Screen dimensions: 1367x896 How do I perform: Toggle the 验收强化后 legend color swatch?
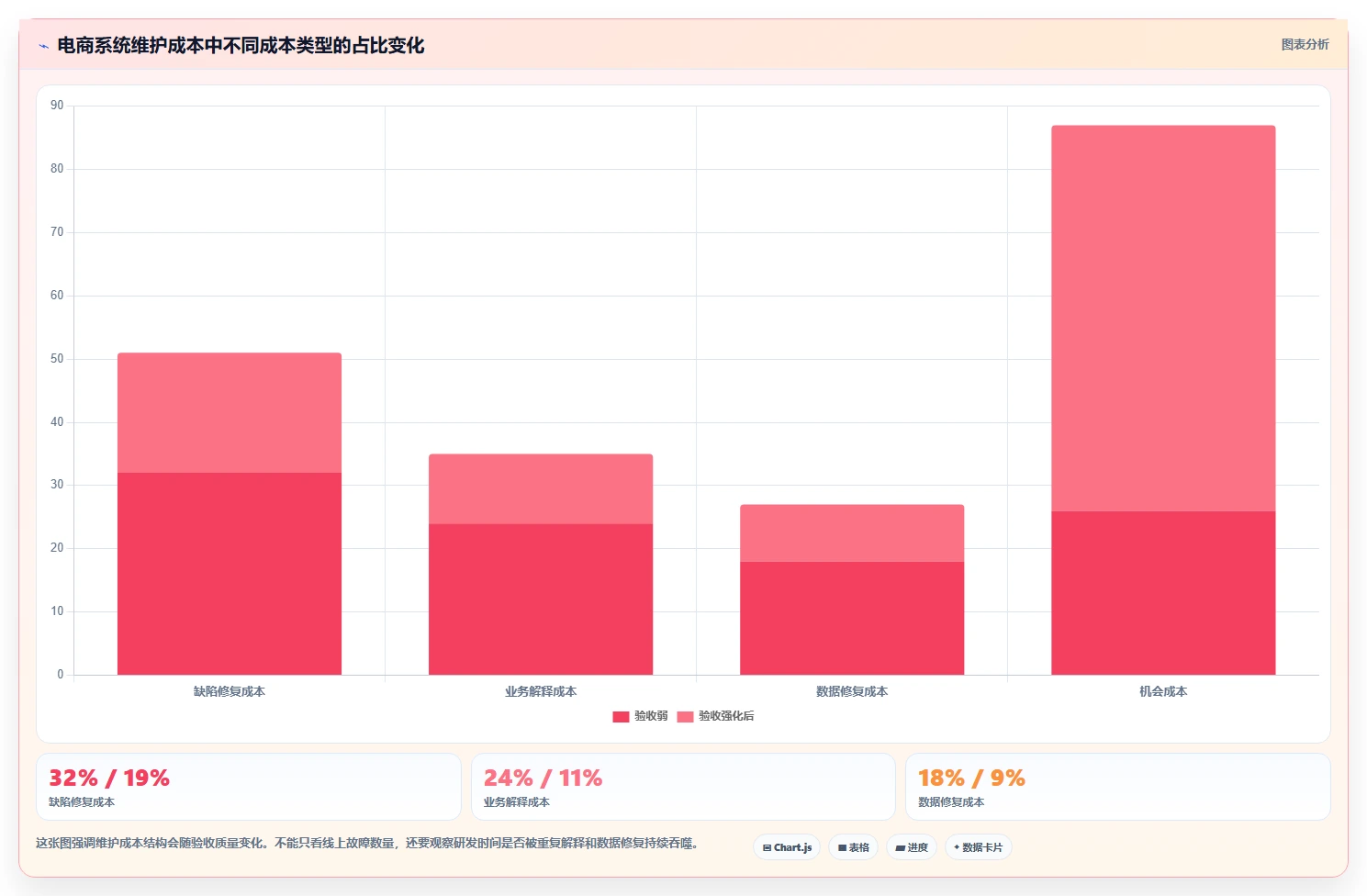click(x=685, y=716)
